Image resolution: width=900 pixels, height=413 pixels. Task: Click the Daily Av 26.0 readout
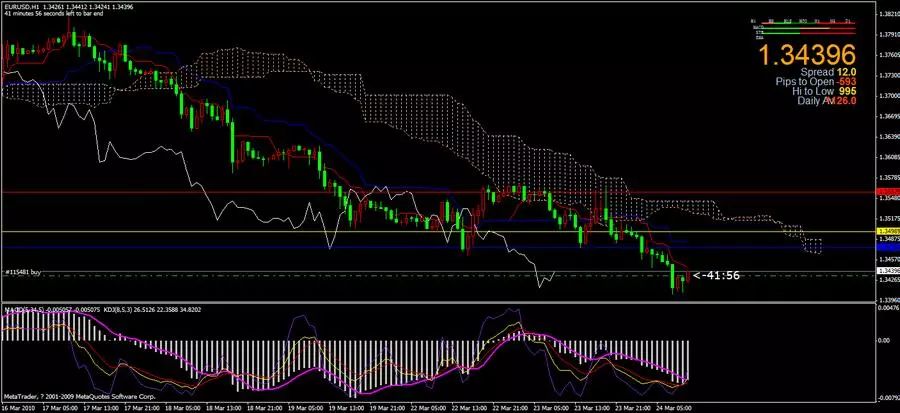pyautogui.click(x=827, y=101)
